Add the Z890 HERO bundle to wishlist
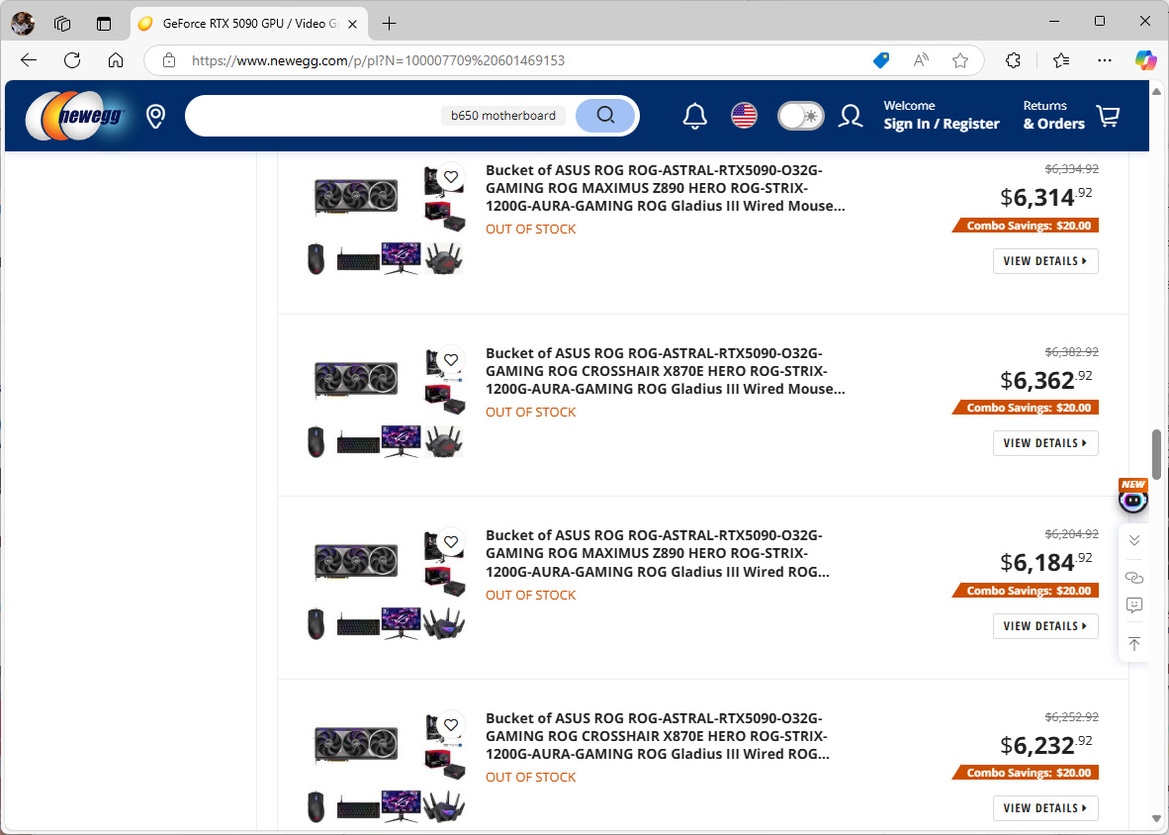The image size is (1169, 835). coord(450,177)
